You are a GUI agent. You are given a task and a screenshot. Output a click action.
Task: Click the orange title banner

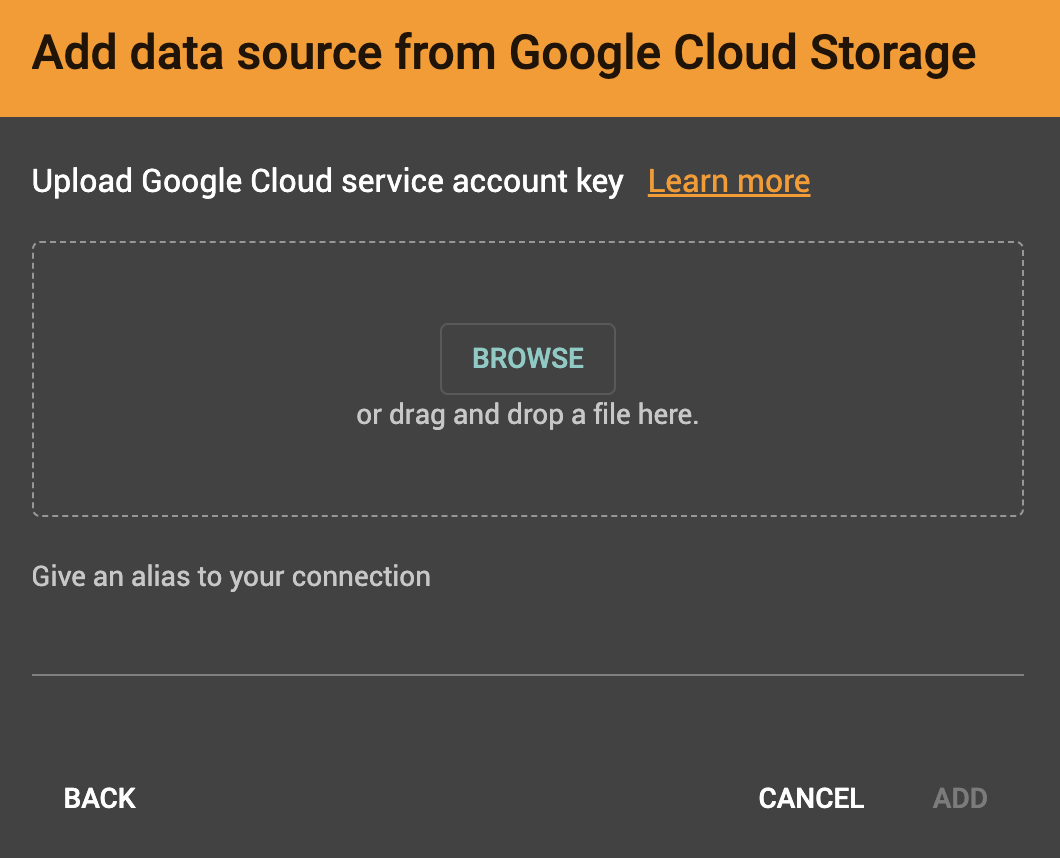tap(528, 58)
